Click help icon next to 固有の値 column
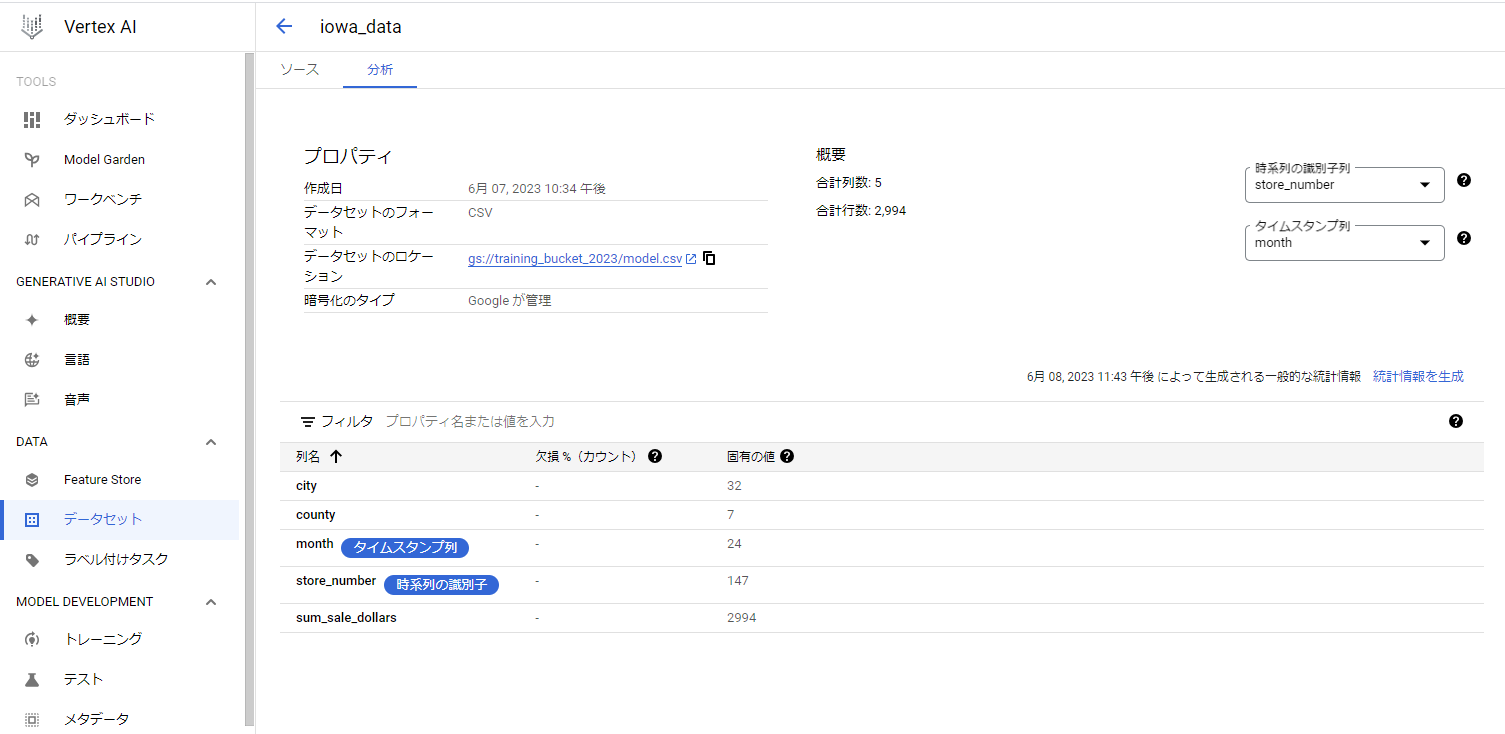 tap(787, 457)
